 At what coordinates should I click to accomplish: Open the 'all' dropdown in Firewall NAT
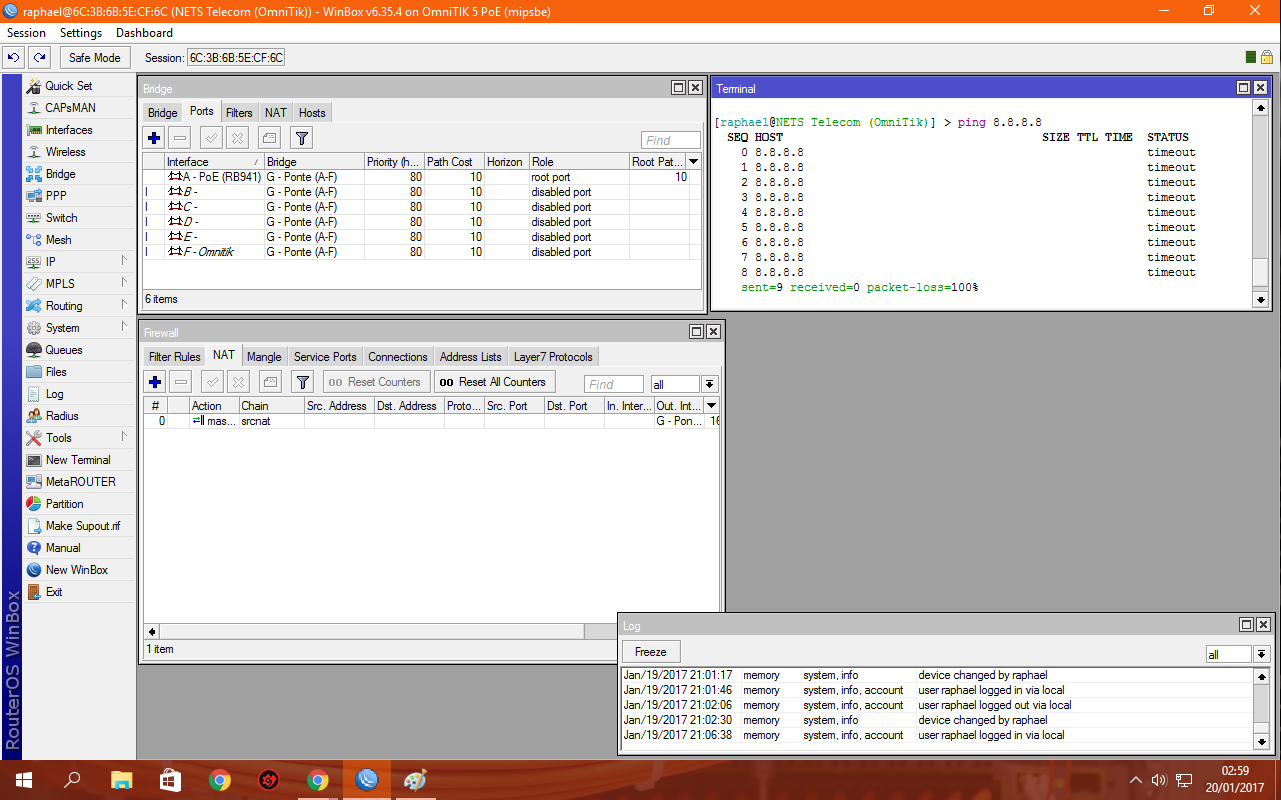pyautogui.click(x=709, y=384)
